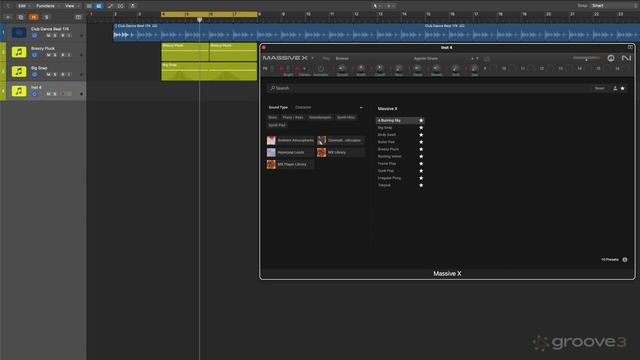
Task: Click the yellow cycle range in ruler
Action: 209,14
